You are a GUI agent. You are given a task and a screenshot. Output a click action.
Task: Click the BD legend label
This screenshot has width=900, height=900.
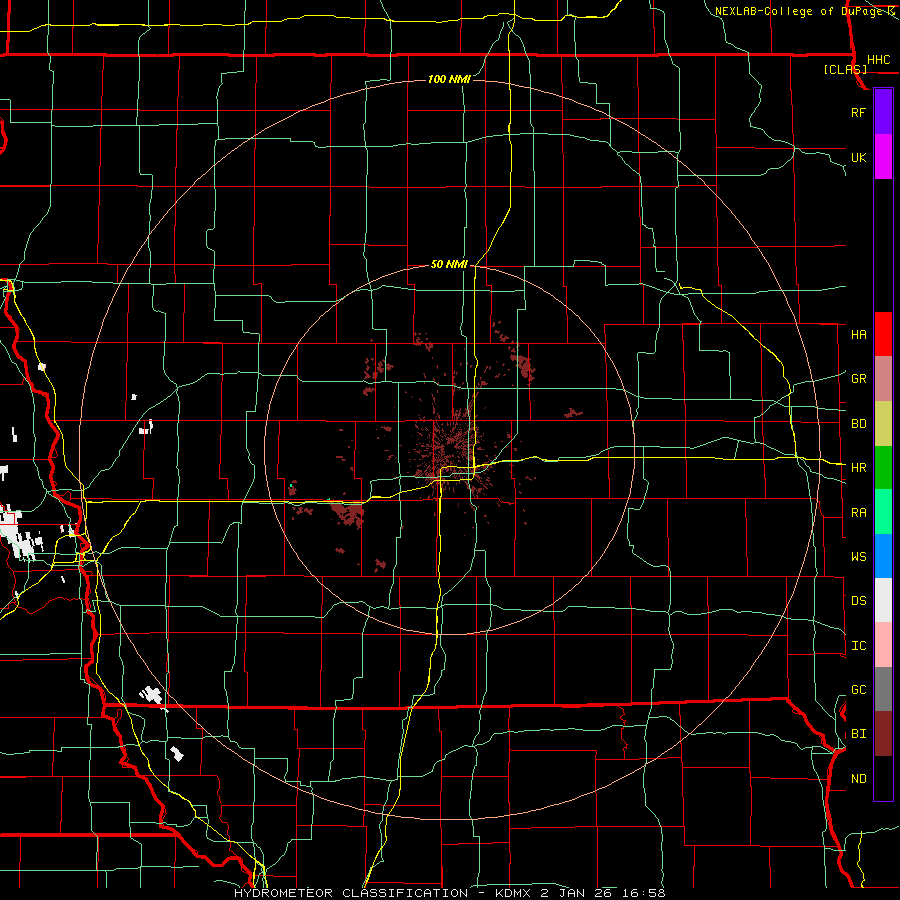pyautogui.click(x=858, y=424)
